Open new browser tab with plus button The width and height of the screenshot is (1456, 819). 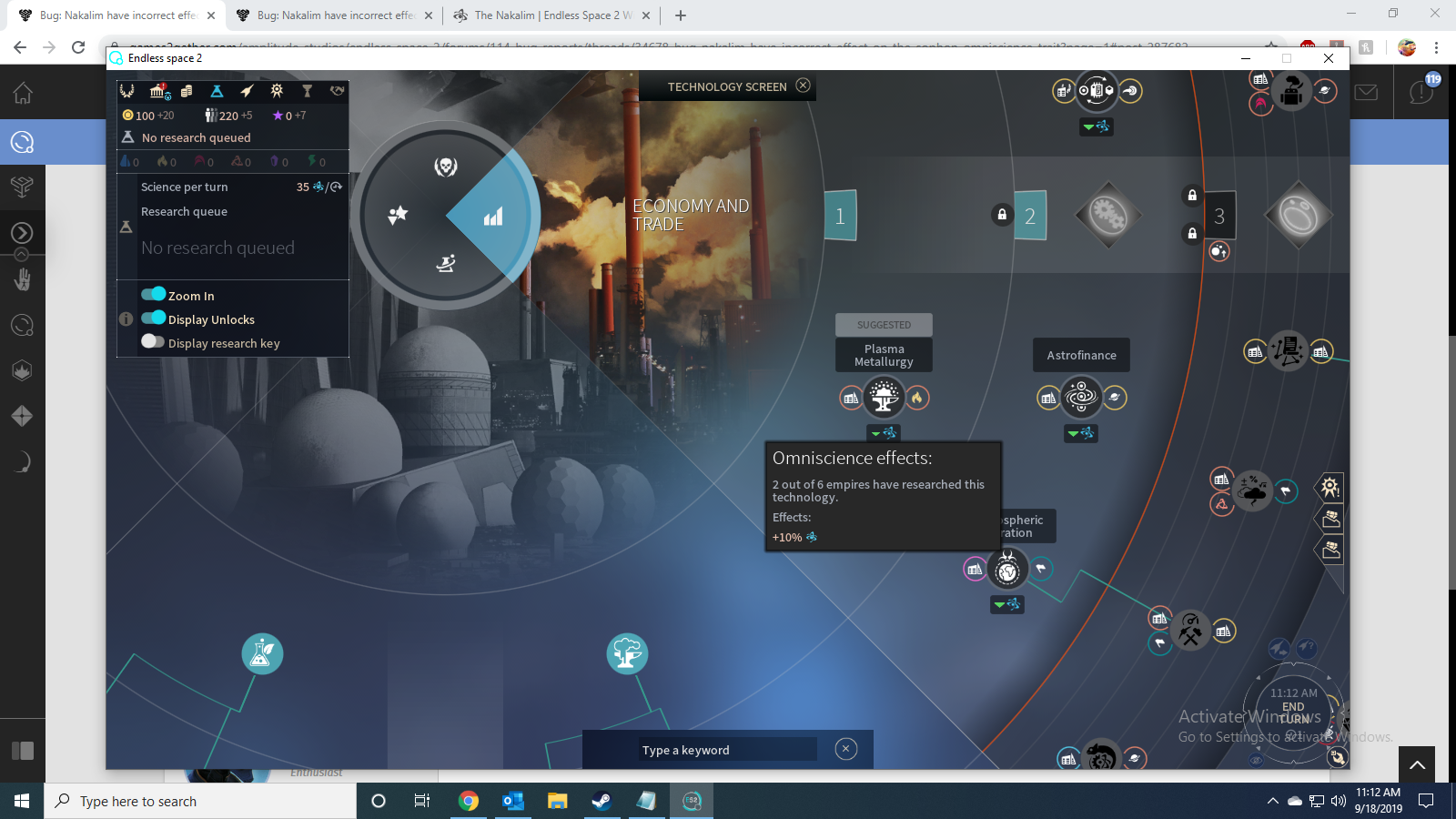[x=681, y=15]
